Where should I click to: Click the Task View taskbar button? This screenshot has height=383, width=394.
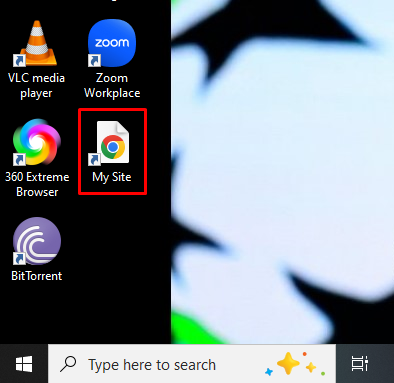360,364
